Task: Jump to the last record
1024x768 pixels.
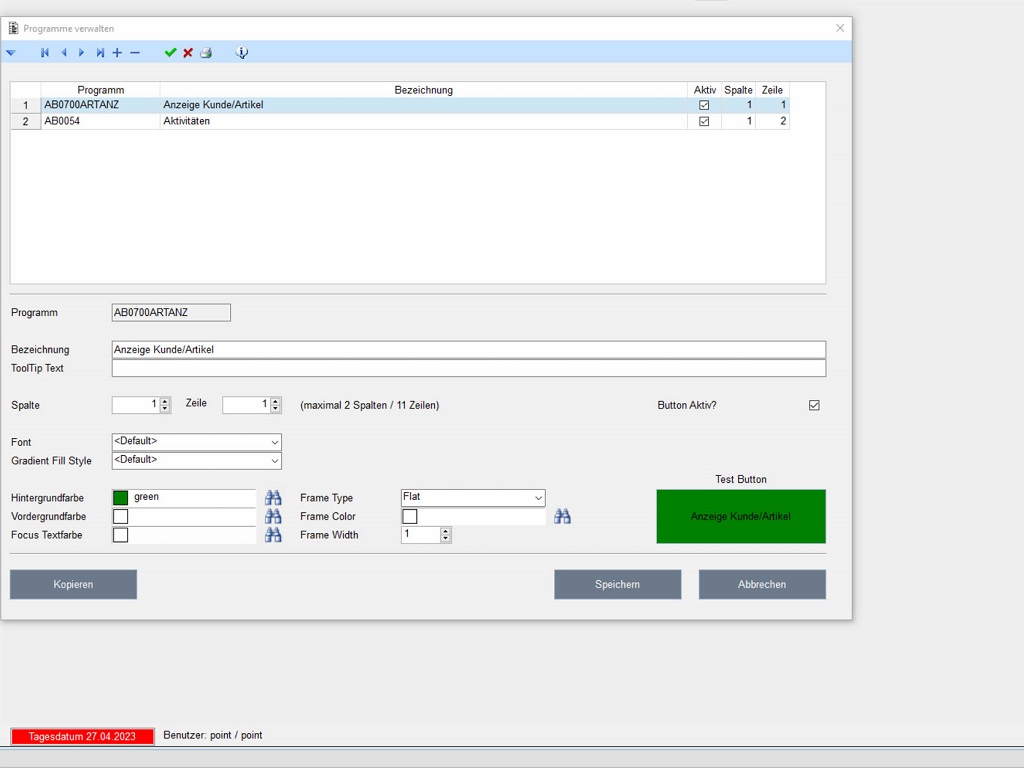Action: [99, 52]
